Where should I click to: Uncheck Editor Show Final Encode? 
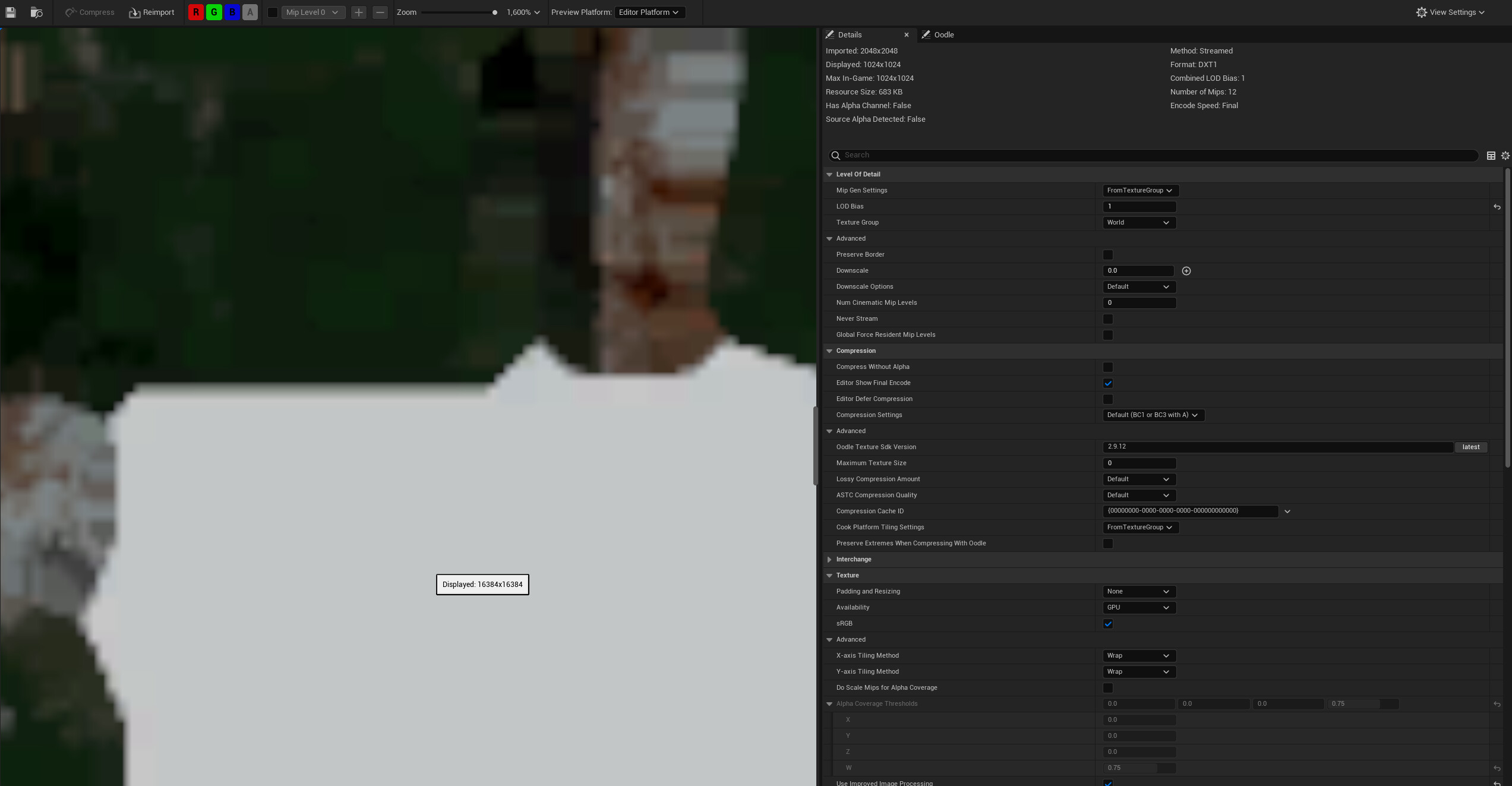point(1108,383)
